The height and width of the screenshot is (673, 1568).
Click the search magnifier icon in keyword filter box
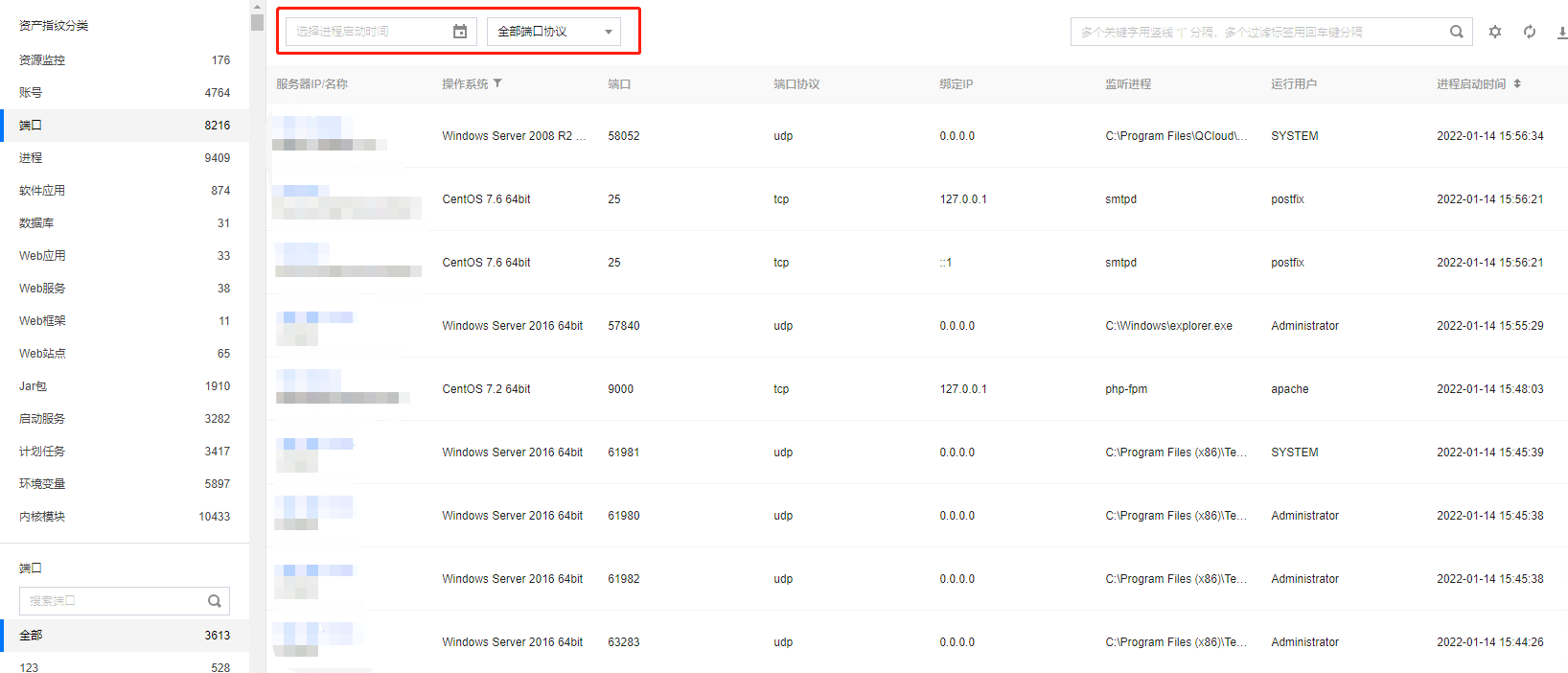pyautogui.click(x=1456, y=32)
